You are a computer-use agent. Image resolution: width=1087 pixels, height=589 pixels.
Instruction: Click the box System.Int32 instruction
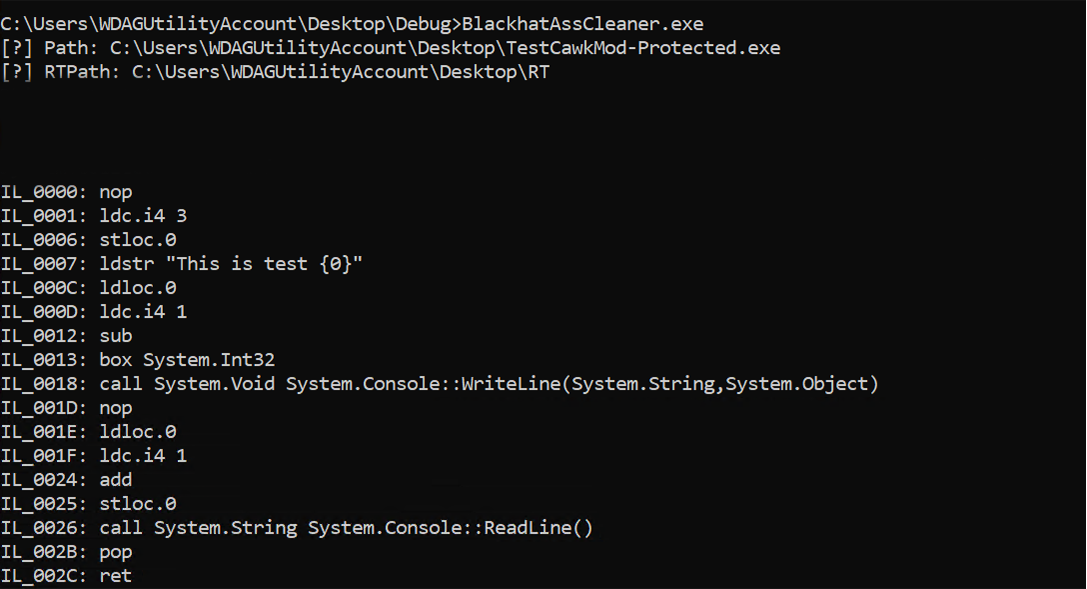(x=187, y=360)
